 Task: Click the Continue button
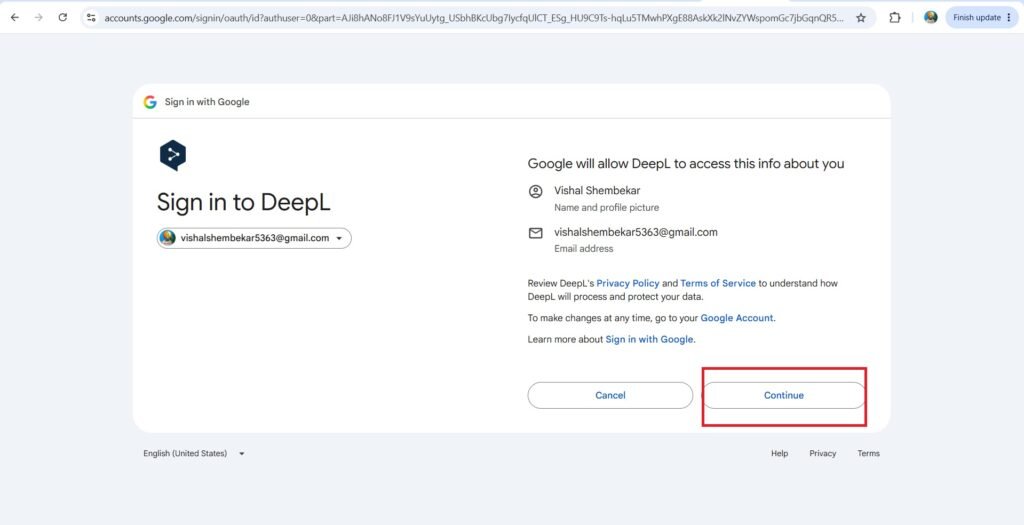click(x=784, y=396)
